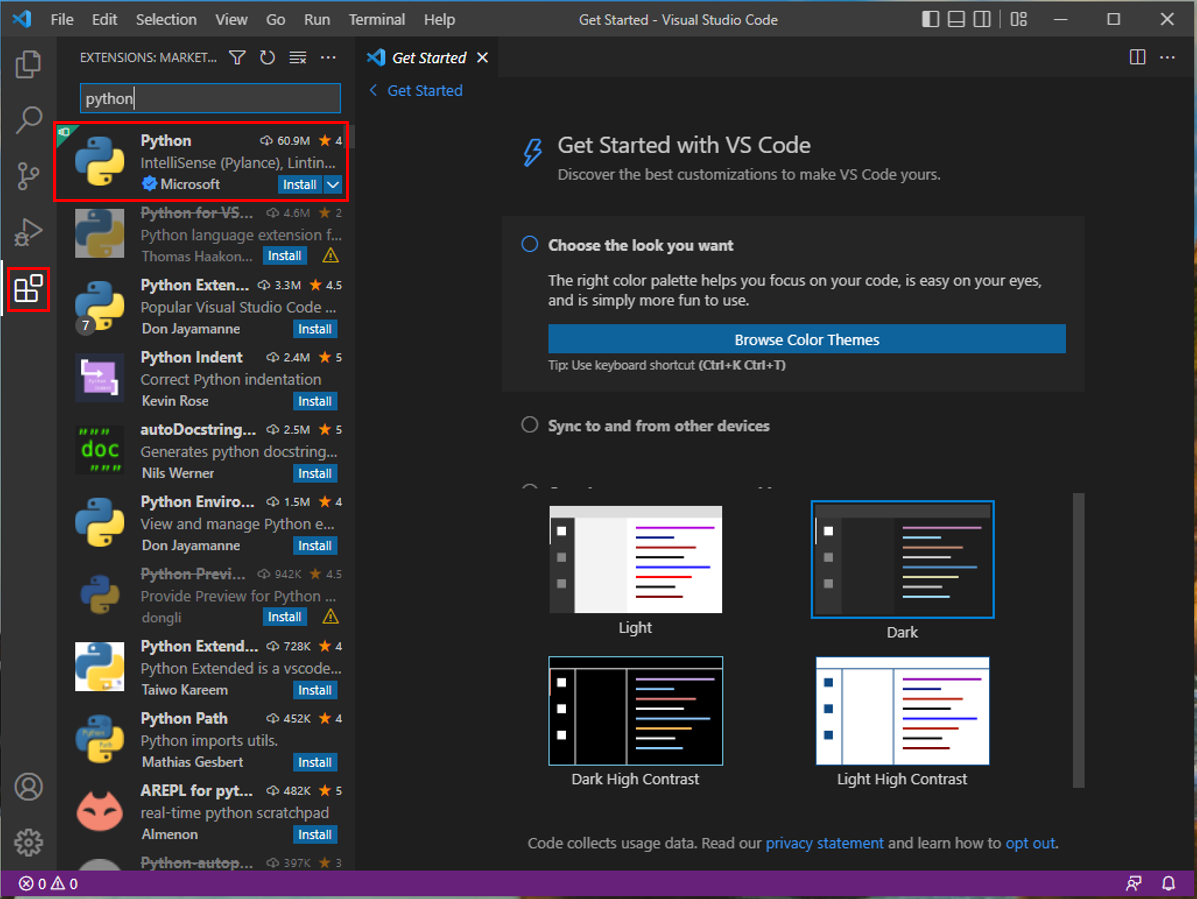Open the Source Control view icon
Screen dimensions: 1197x899
pyautogui.click(x=28, y=175)
